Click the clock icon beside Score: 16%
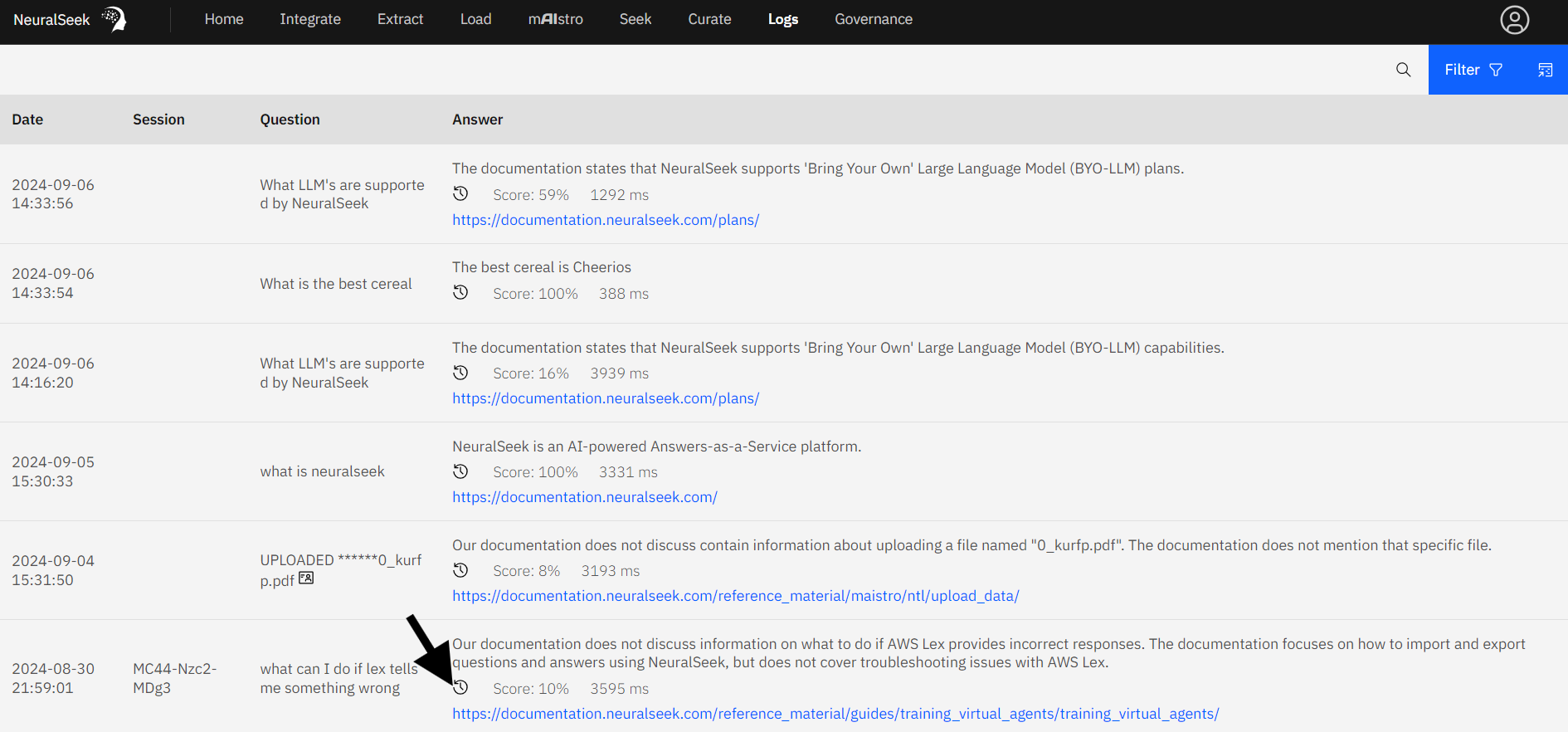This screenshot has height=732, width=1568. pyautogui.click(x=460, y=372)
